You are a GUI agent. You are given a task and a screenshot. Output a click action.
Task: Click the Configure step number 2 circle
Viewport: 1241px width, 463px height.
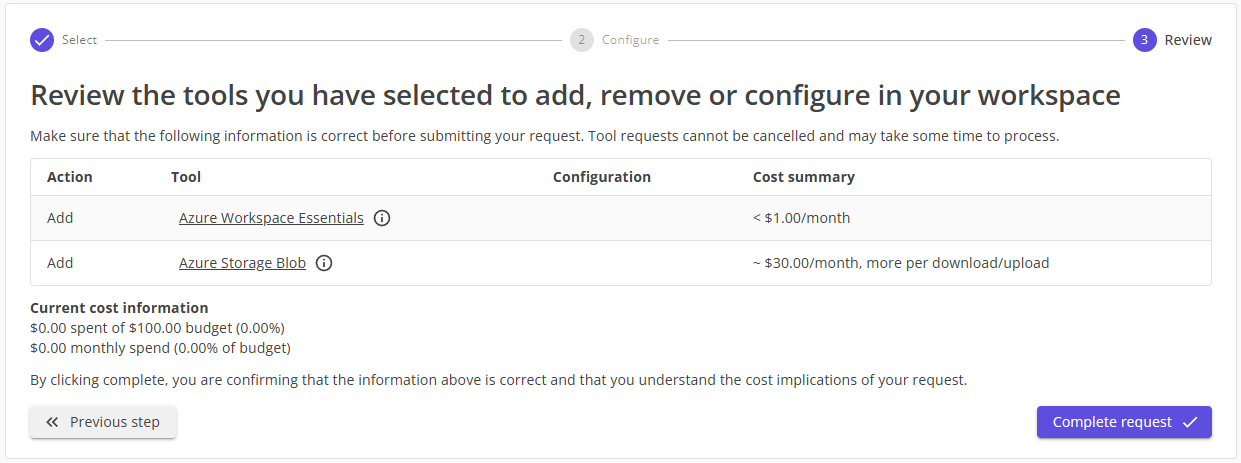(582, 40)
